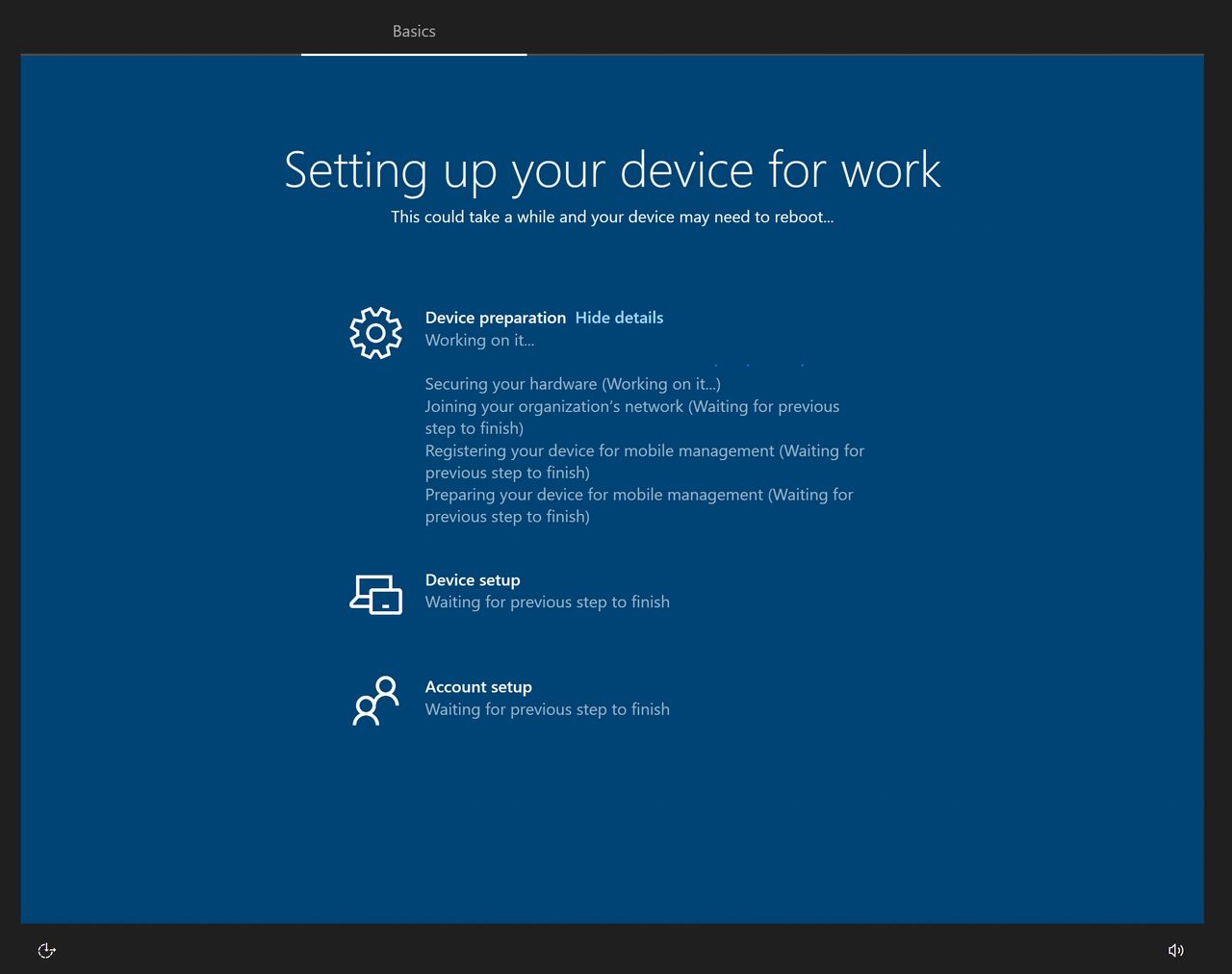Screen dimensions: 1232x974
Task: Click waiting status text under Device setup
Action: pos(547,602)
